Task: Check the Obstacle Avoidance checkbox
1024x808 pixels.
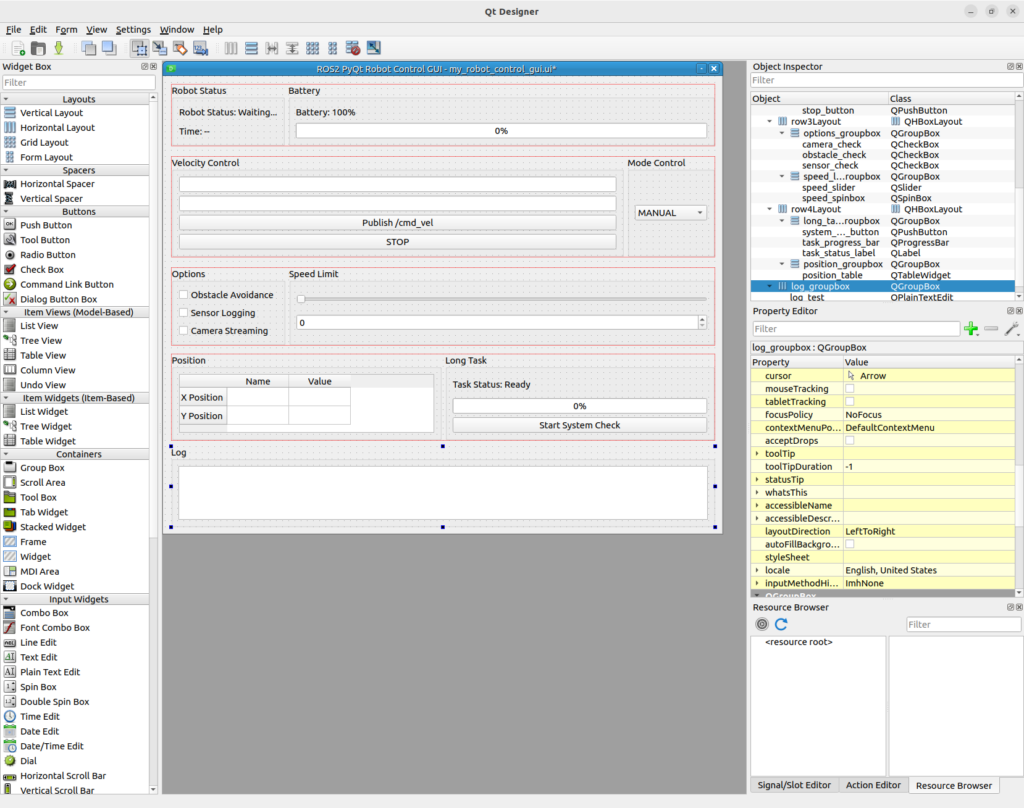Action: point(184,295)
